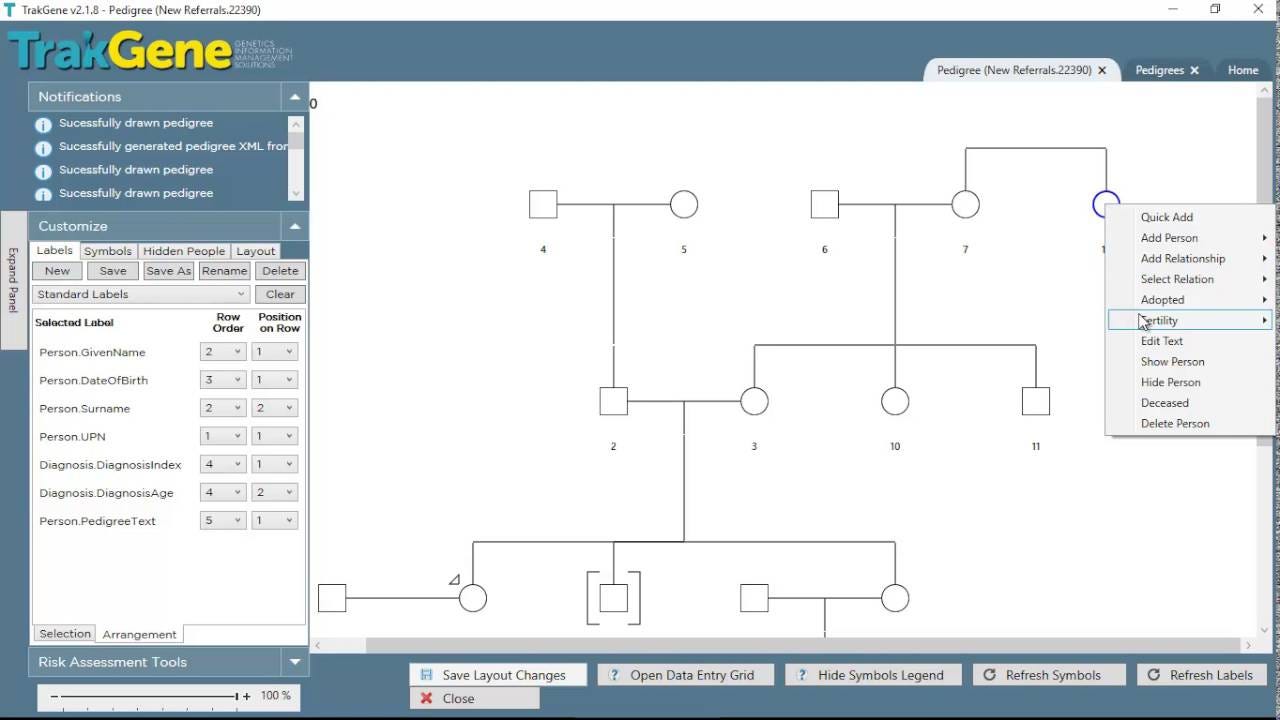Select the bracketed adopted male symbol
The height and width of the screenshot is (720, 1280).
(614, 598)
